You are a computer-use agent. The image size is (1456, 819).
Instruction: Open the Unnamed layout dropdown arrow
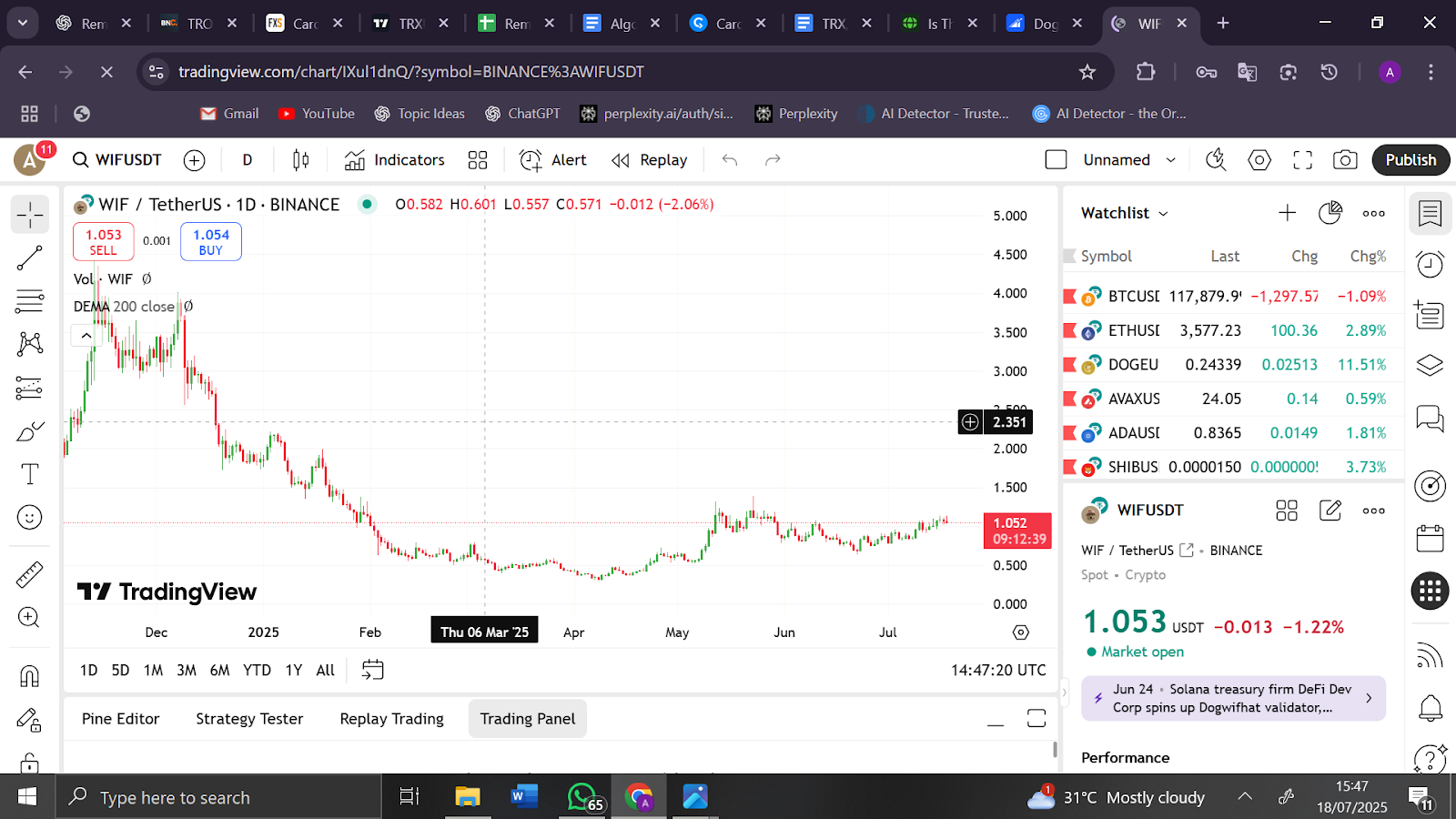(x=1171, y=160)
